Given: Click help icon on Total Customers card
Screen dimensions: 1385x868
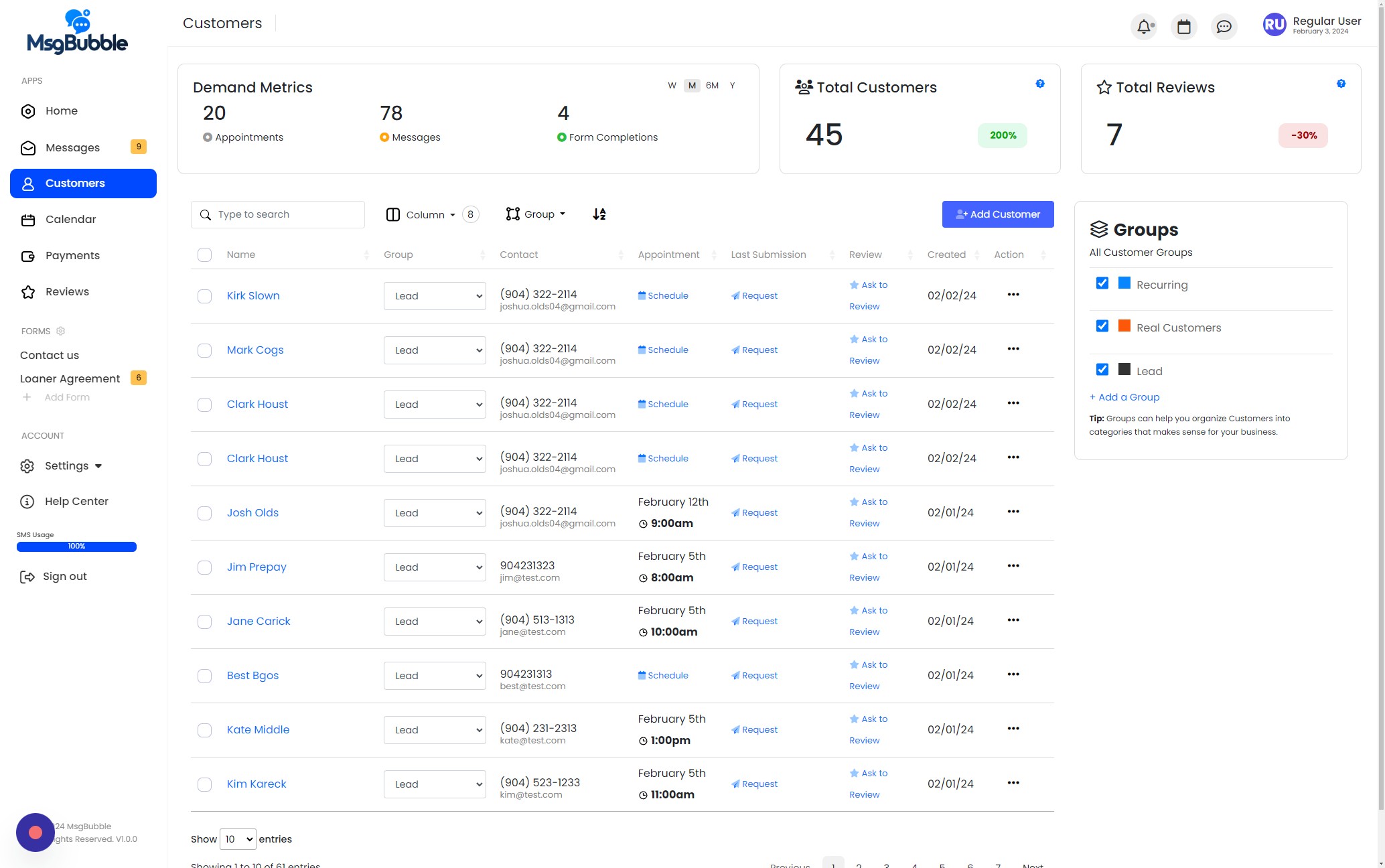Looking at the screenshot, I should click(1039, 84).
